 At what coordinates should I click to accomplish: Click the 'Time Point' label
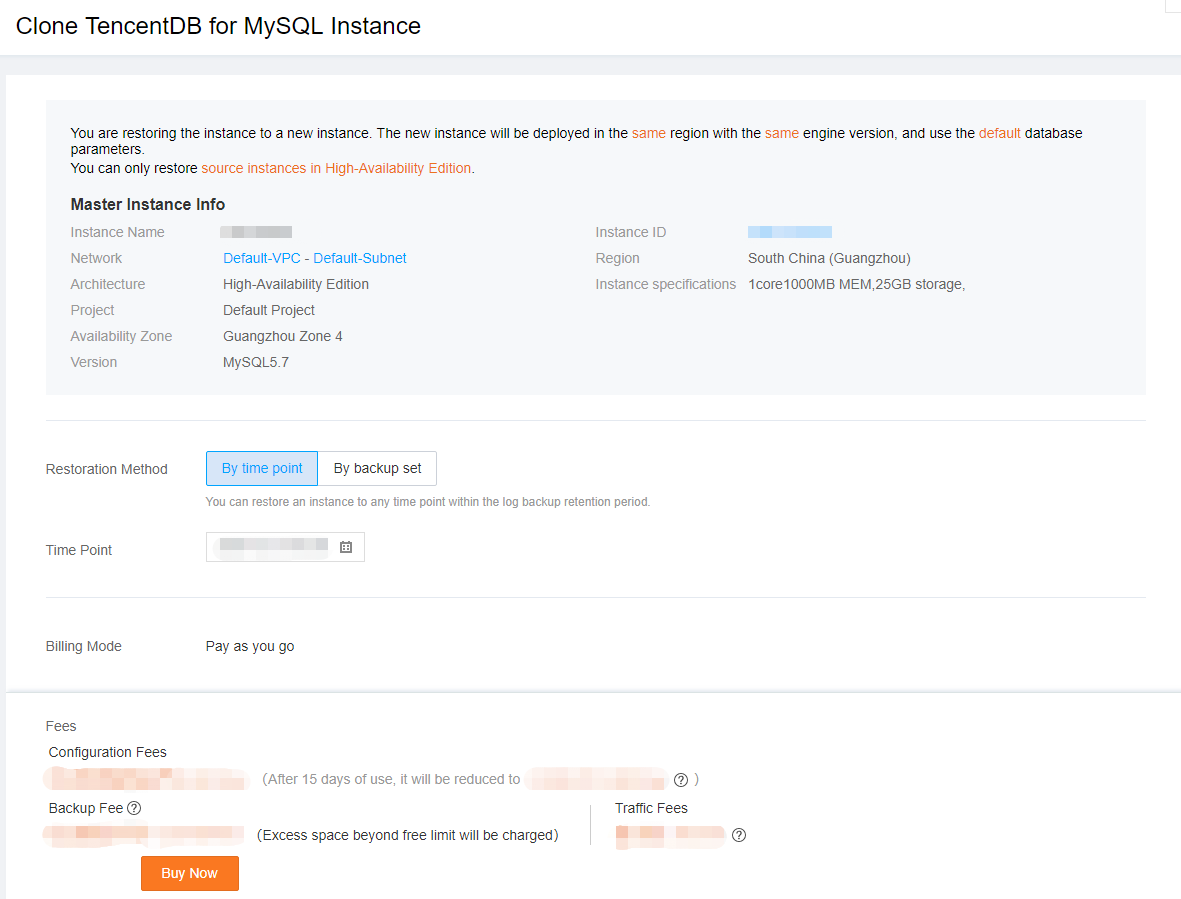point(79,550)
